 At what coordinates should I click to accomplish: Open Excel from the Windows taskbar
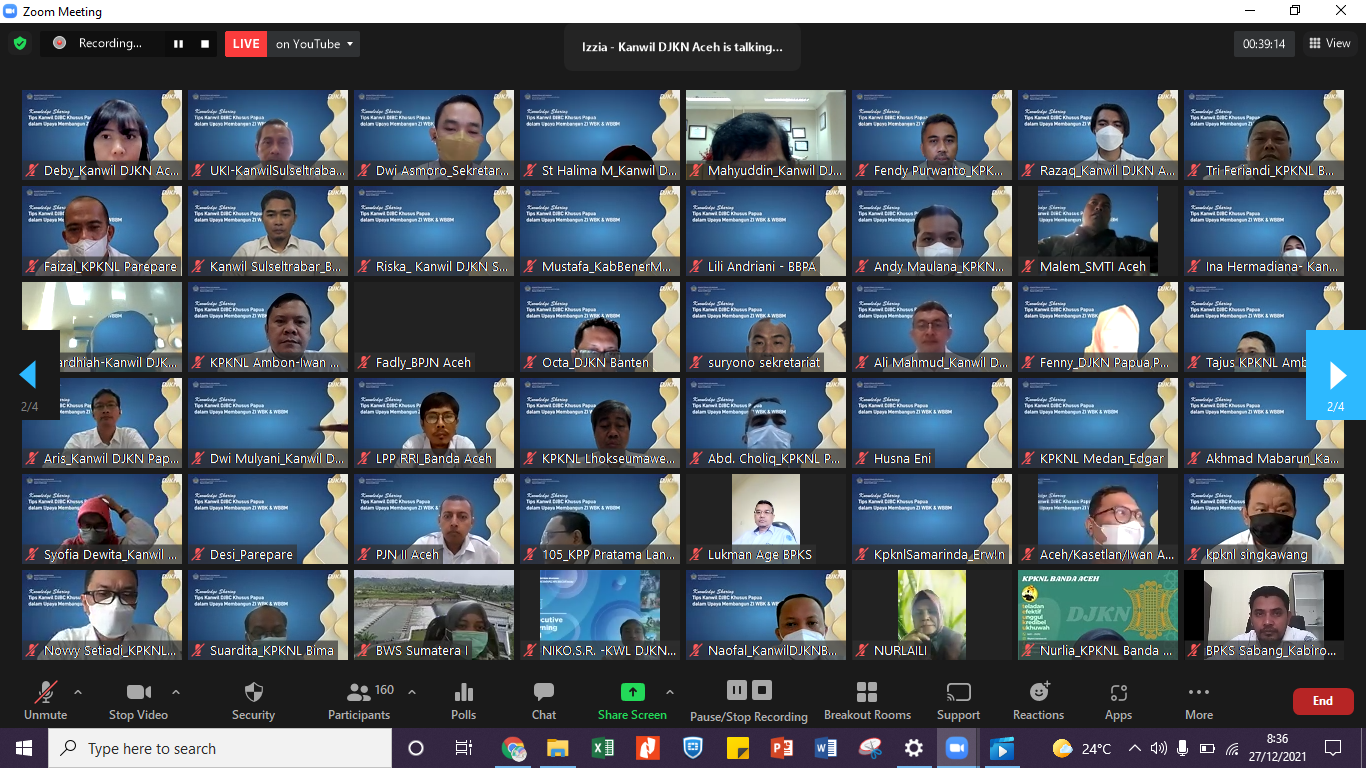(602, 748)
